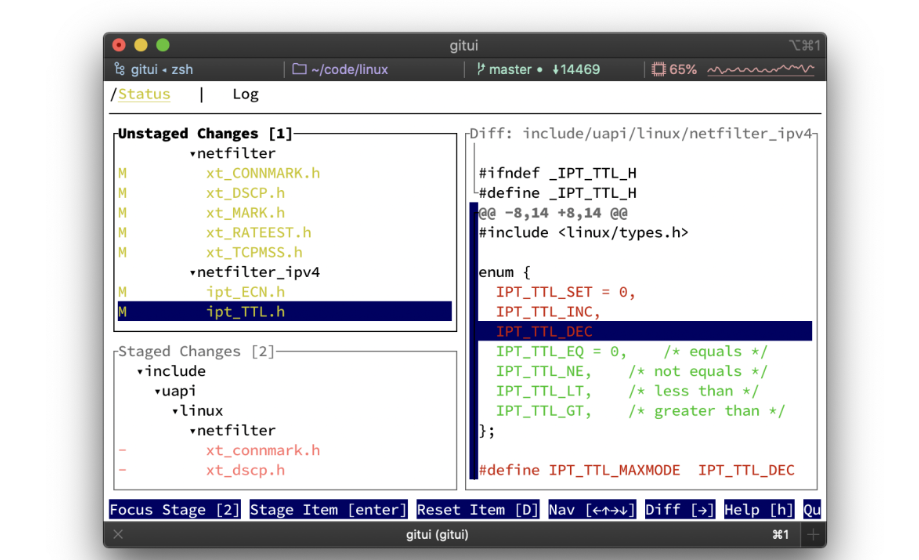Select highlighted ipt_TTL.h file
919x560 pixels.
pos(285,311)
